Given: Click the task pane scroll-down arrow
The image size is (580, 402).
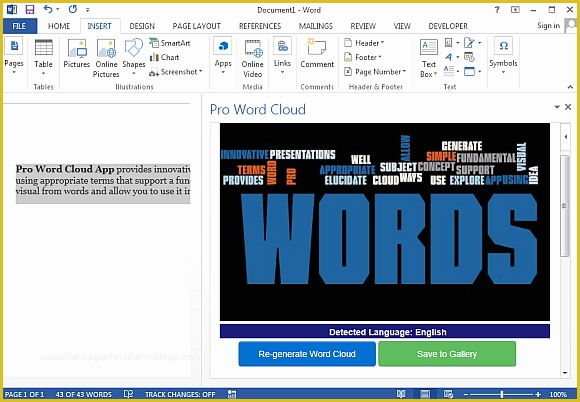Looking at the screenshot, I should [565, 373].
